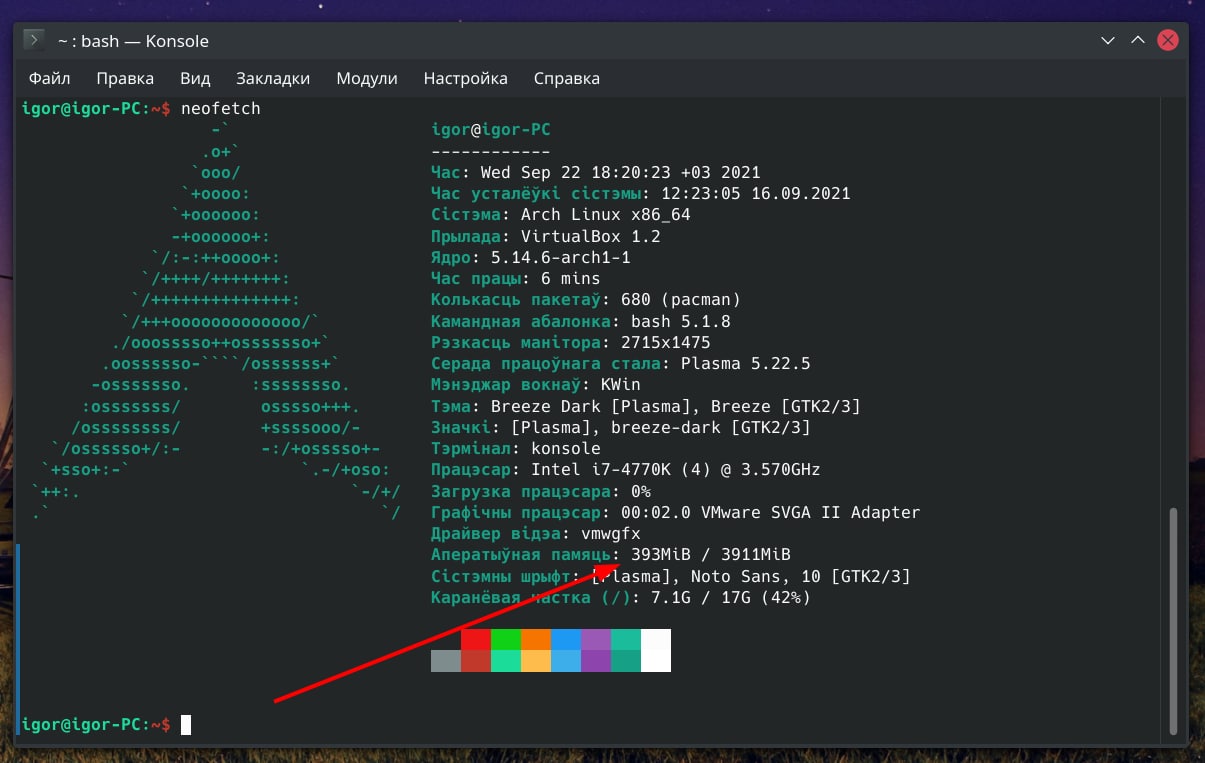Open the Модули menu
The height and width of the screenshot is (763, 1205).
[x=367, y=78]
